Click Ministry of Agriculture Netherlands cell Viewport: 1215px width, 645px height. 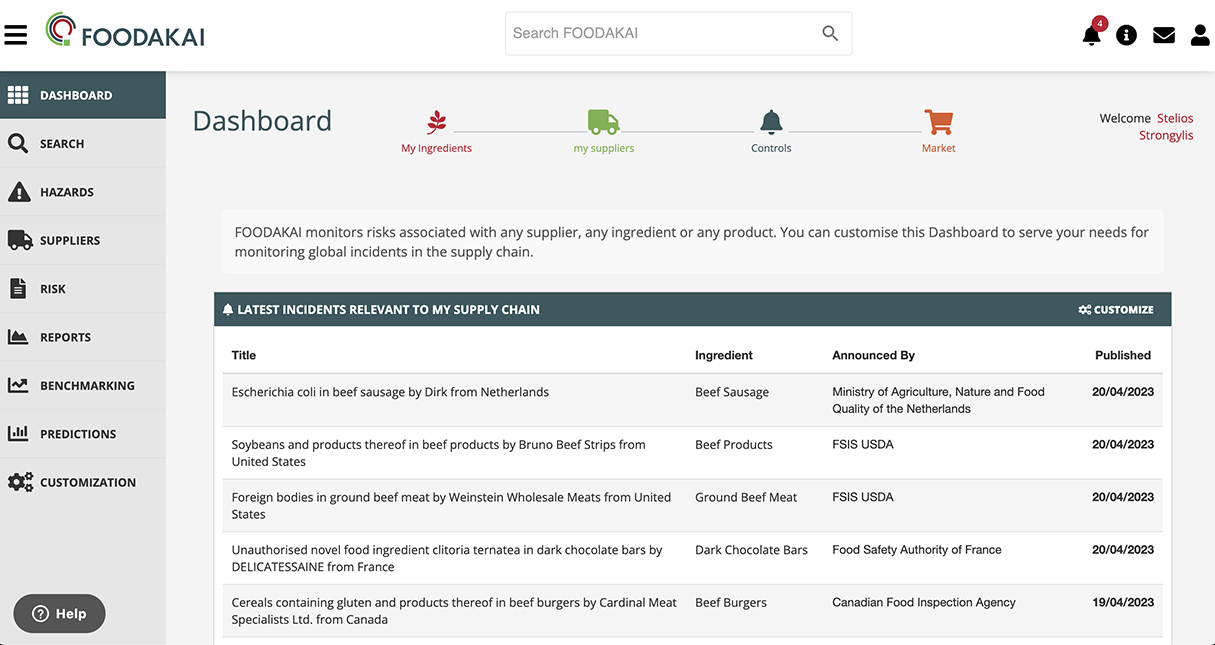938,400
